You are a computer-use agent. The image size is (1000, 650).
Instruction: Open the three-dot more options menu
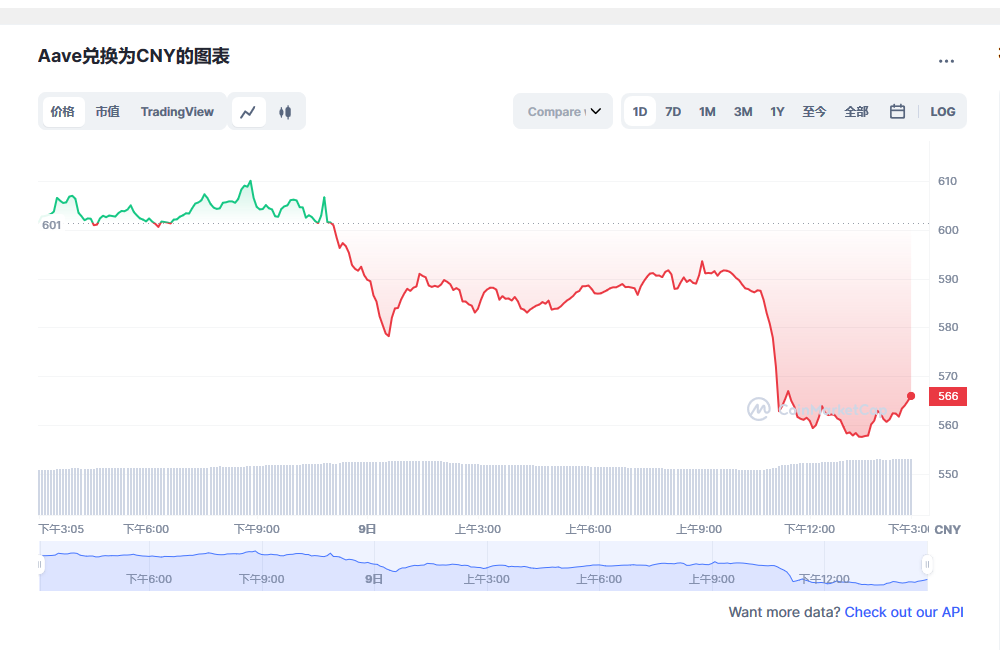click(946, 61)
